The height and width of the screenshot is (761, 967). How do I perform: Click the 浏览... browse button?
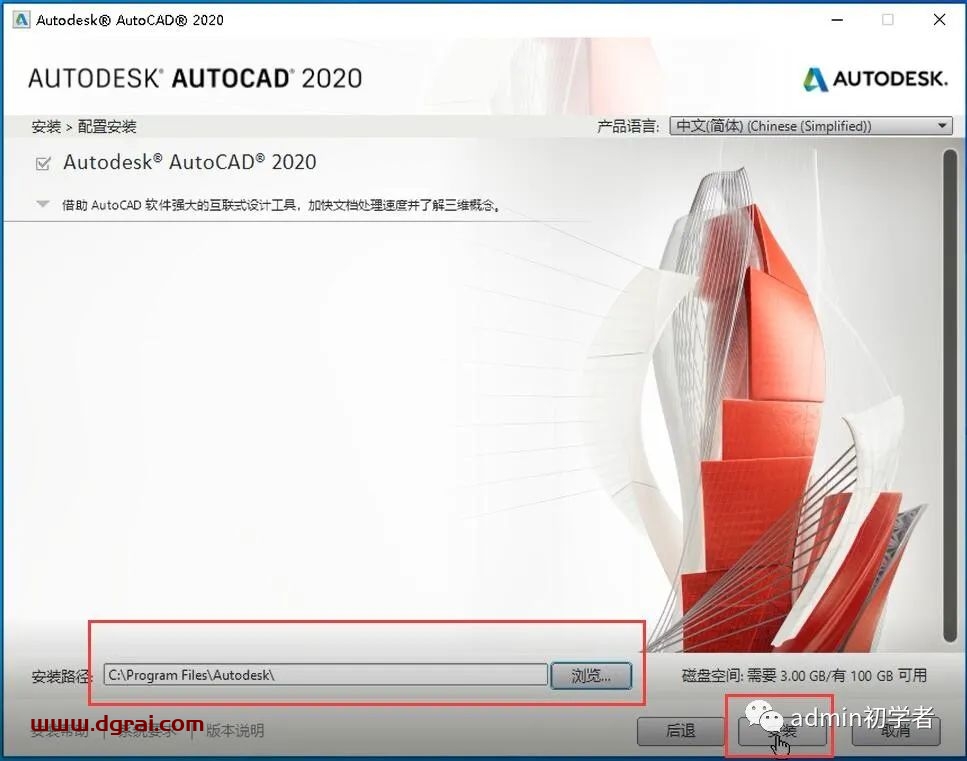point(591,675)
